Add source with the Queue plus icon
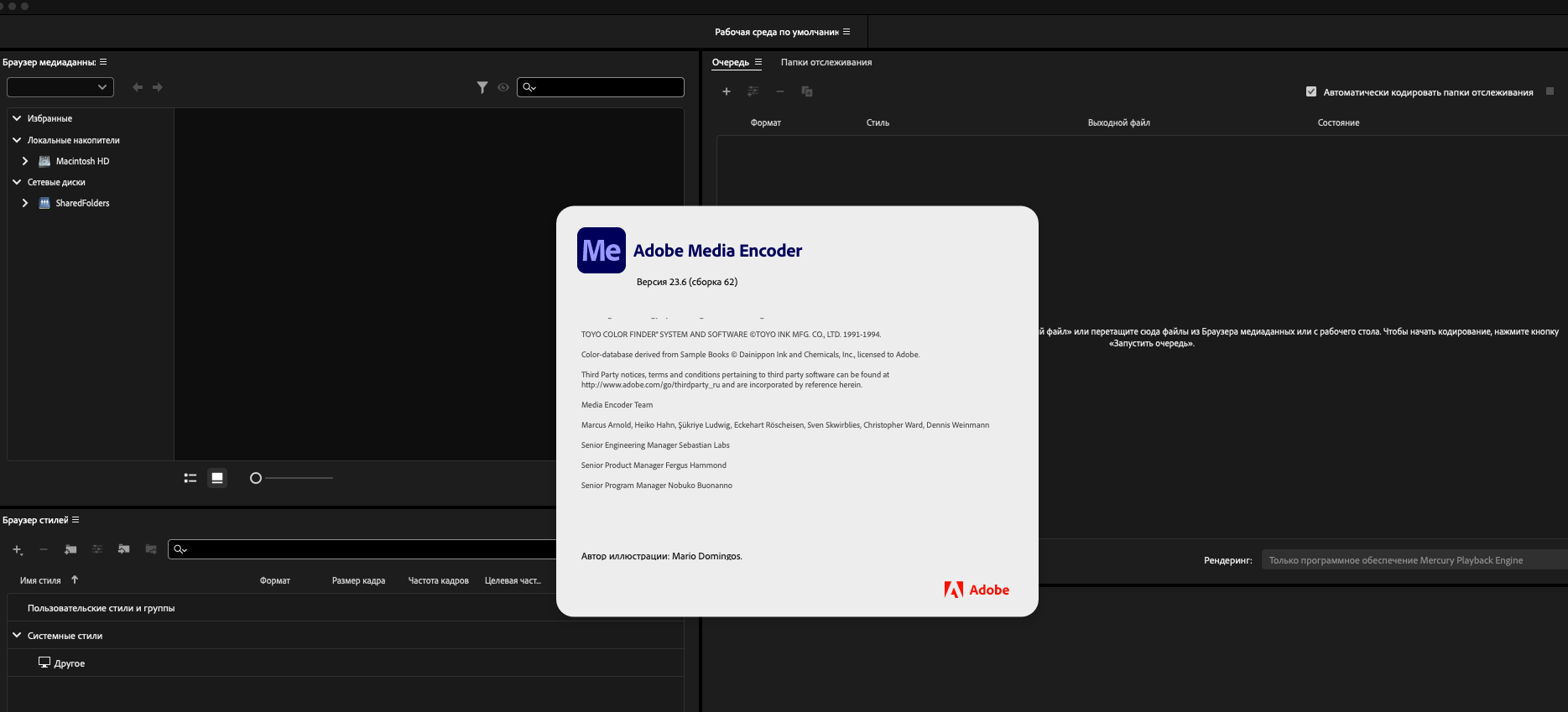Screen dimensions: 1568x712 tap(727, 91)
